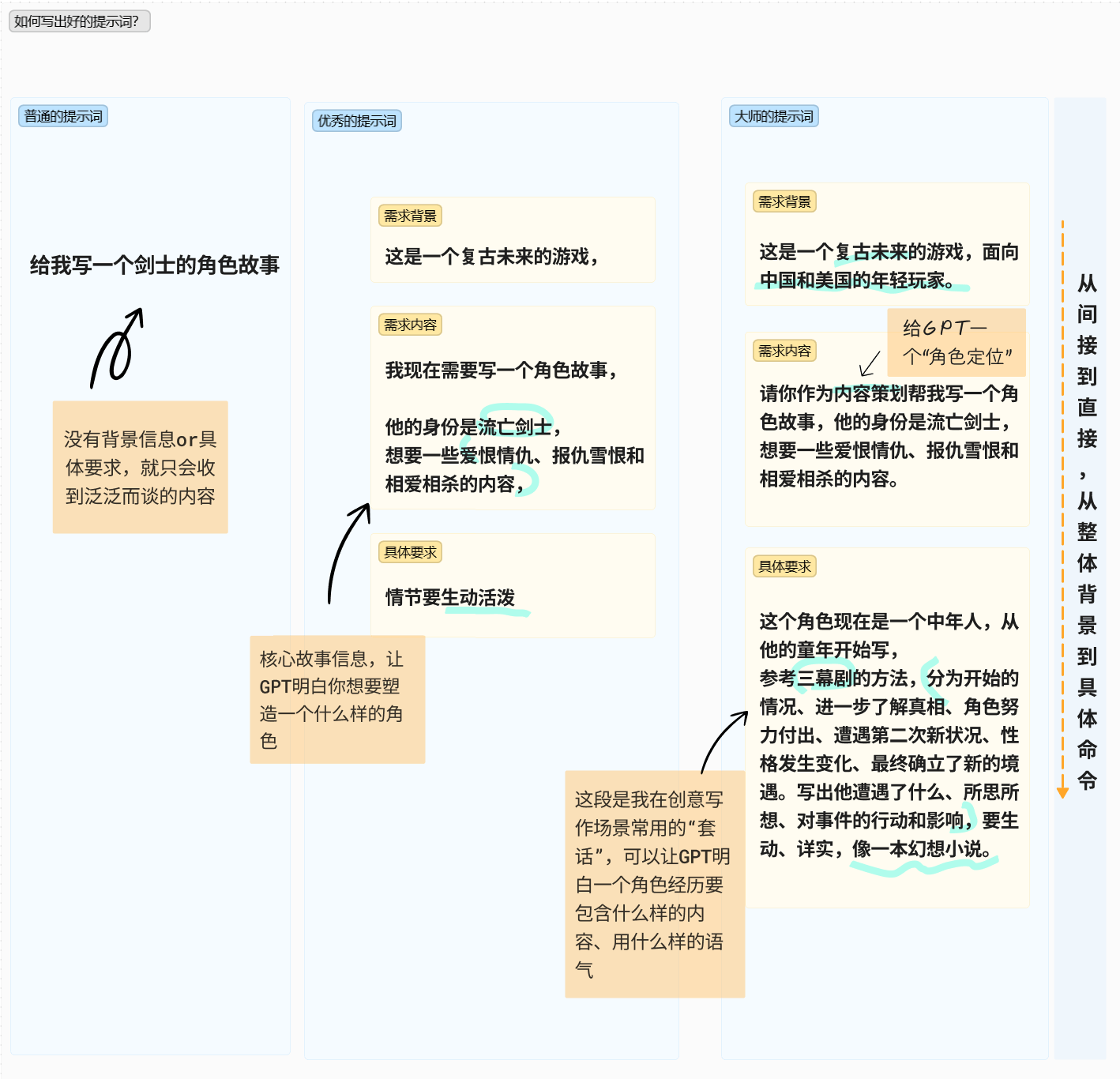Click the vertical text 从间接到直接,从整体背景到具体命令
The image size is (1120, 1079).
pos(1087,531)
